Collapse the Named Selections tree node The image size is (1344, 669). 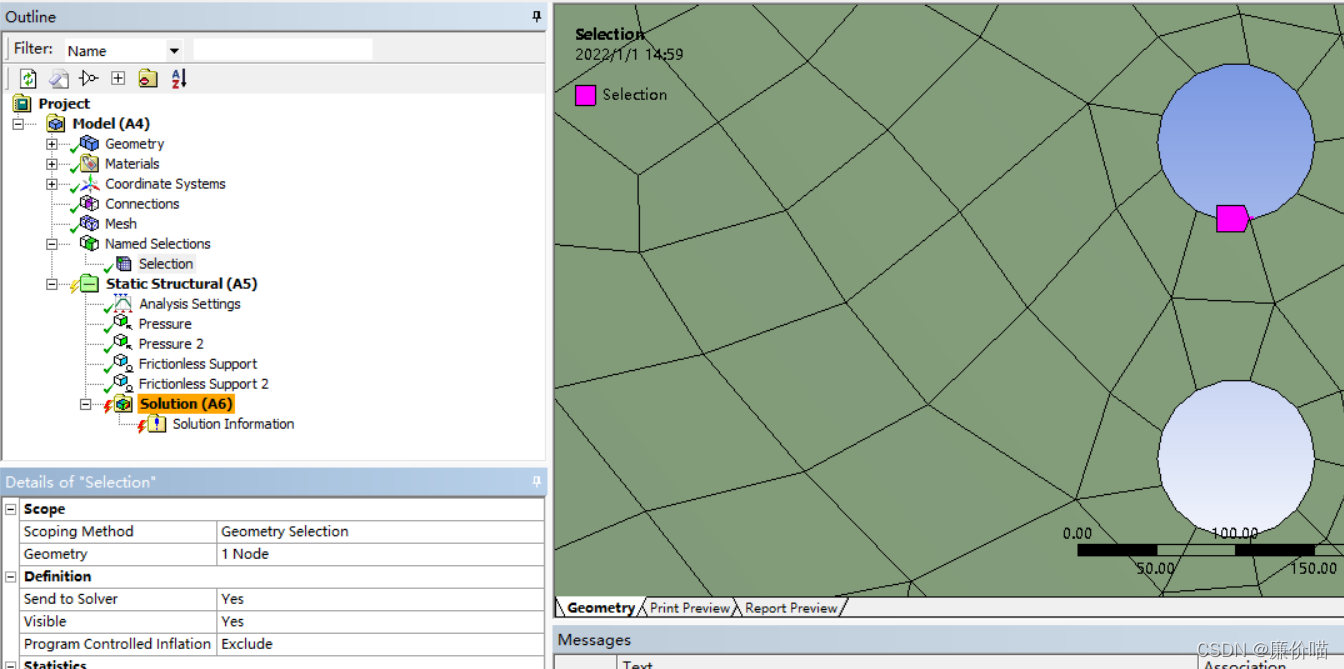(x=51, y=244)
